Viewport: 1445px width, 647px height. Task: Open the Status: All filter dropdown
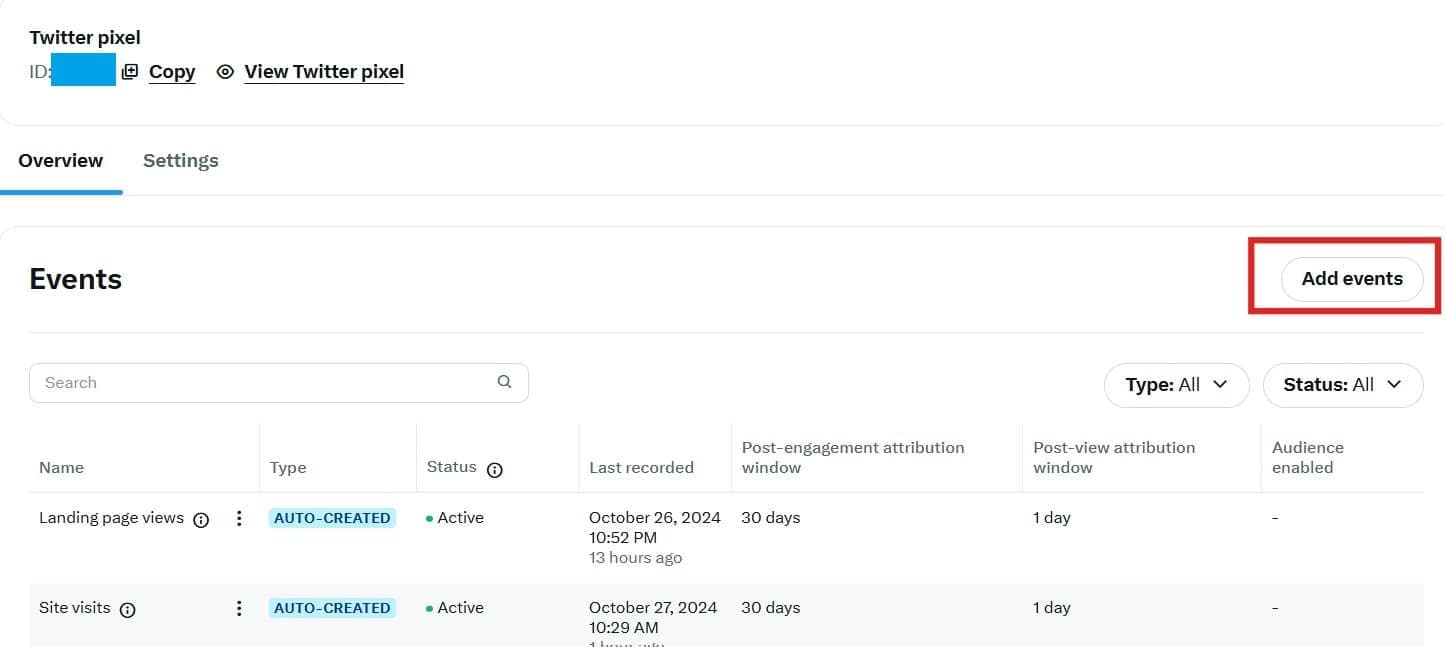(x=1343, y=384)
